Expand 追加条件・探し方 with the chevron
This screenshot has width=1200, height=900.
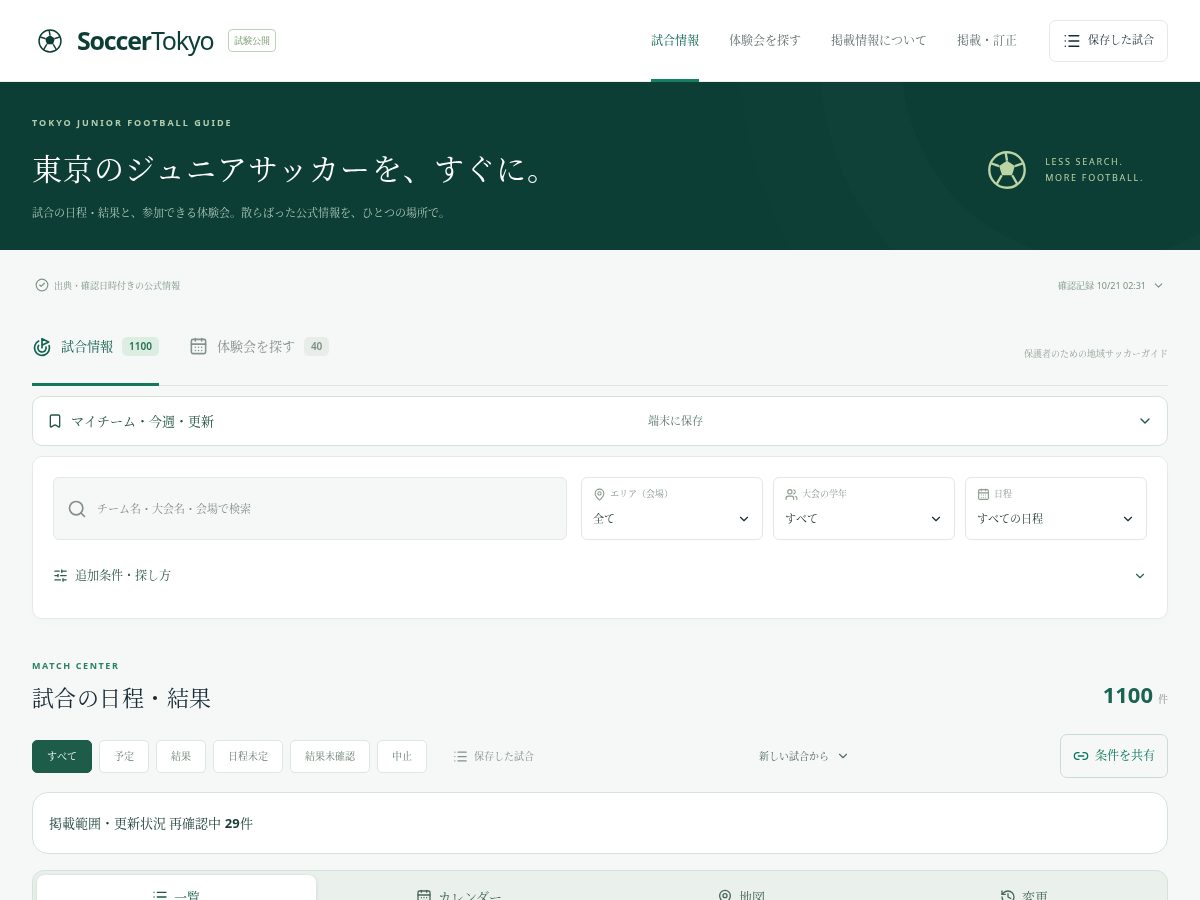point(1140,576)
